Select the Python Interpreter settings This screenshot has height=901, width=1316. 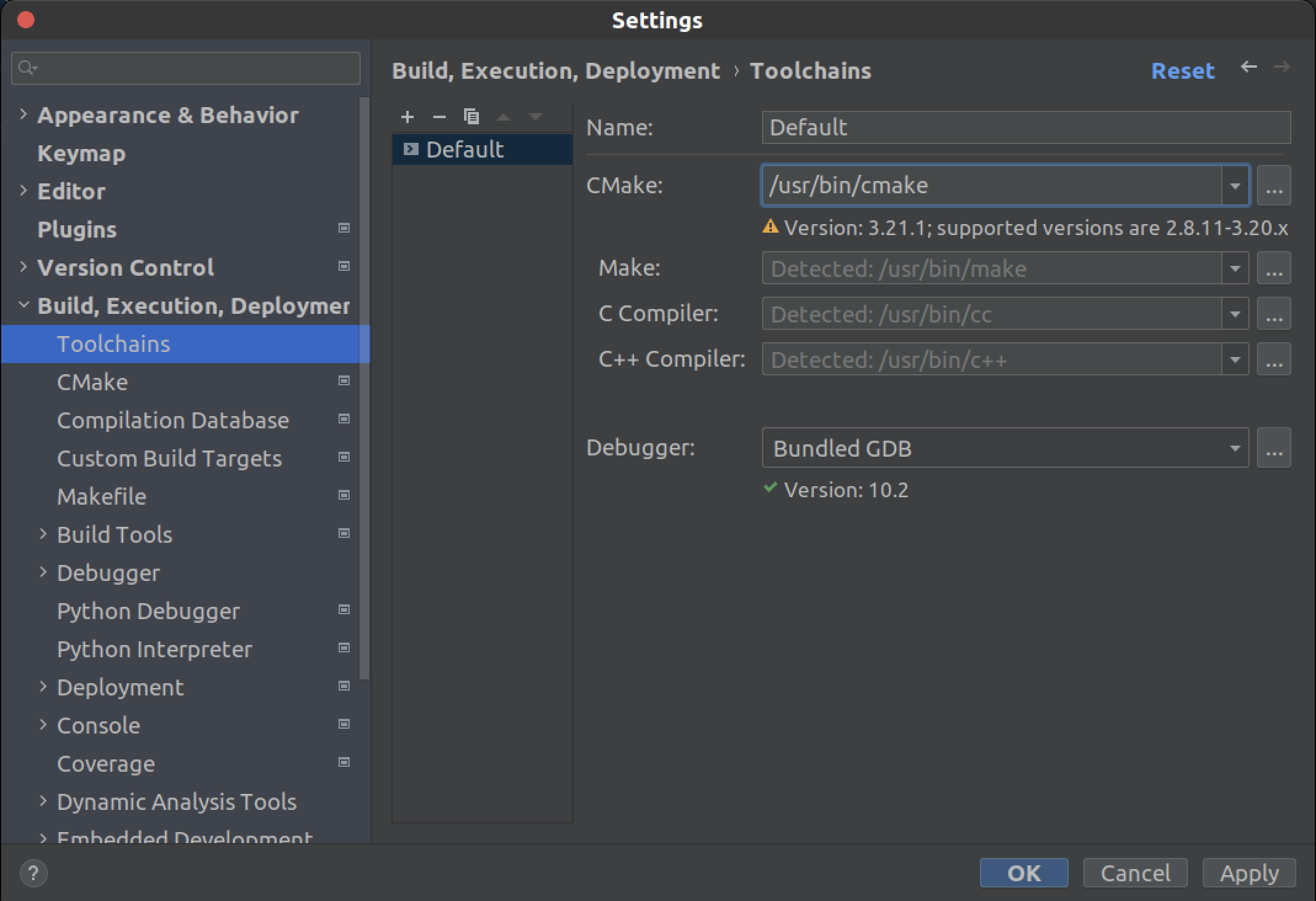(x=154, y=649)
